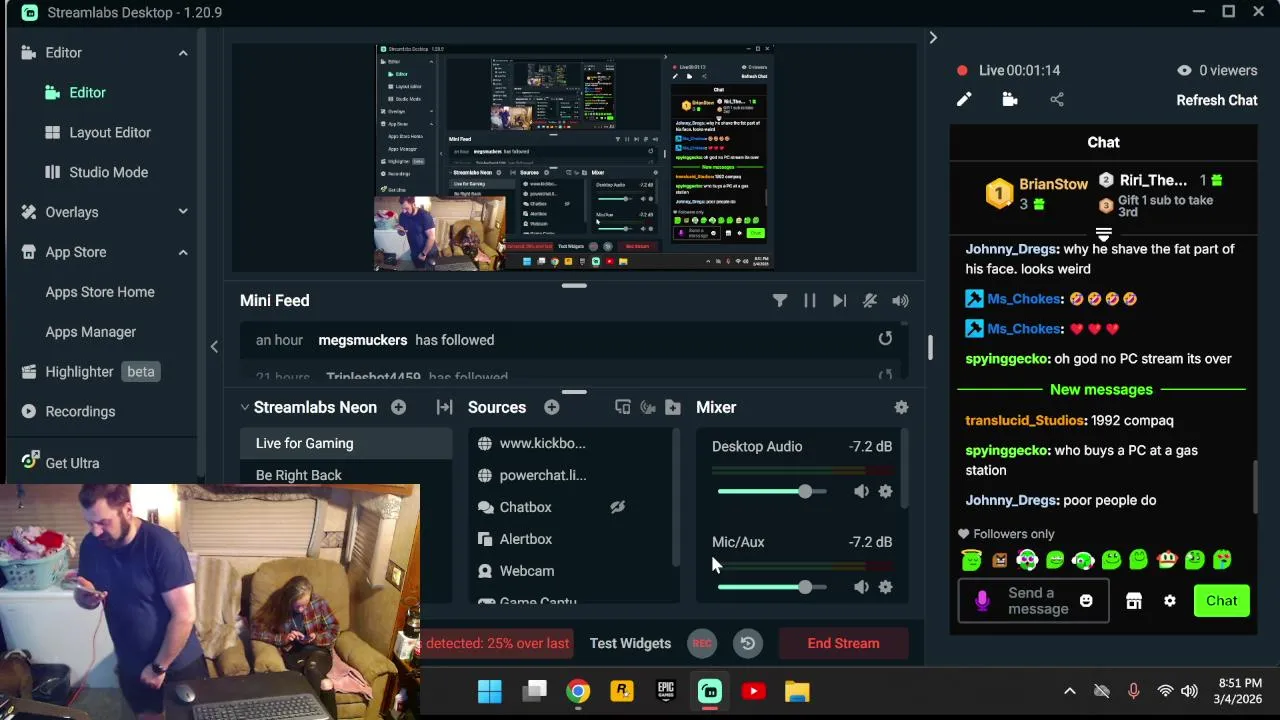
Task: Collapse the sidebar with the left chevron
Action: (x=214, y=346)
